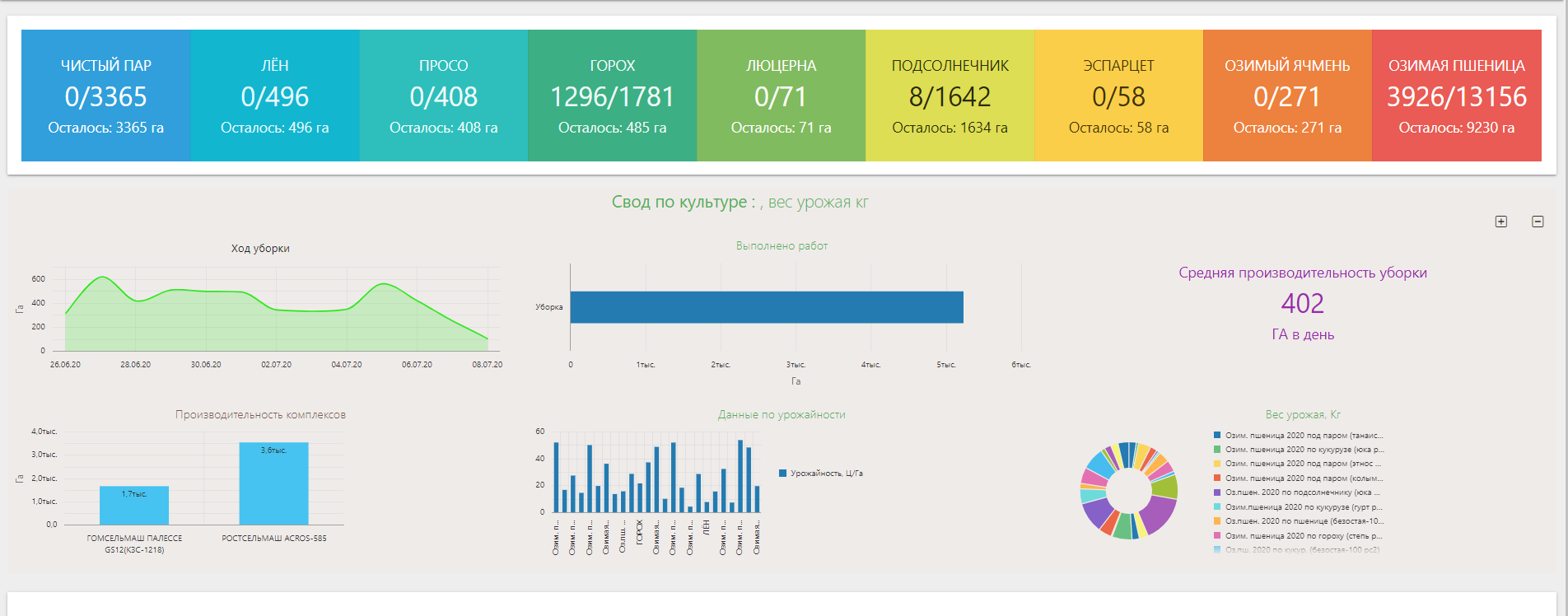Expand the summary panel with plus icon
Screen dimensions: 1568x616
(1501, 222)
